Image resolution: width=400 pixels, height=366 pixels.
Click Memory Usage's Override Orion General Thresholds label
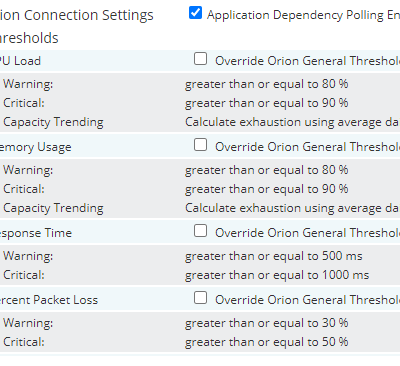click(x=307, y=147)
